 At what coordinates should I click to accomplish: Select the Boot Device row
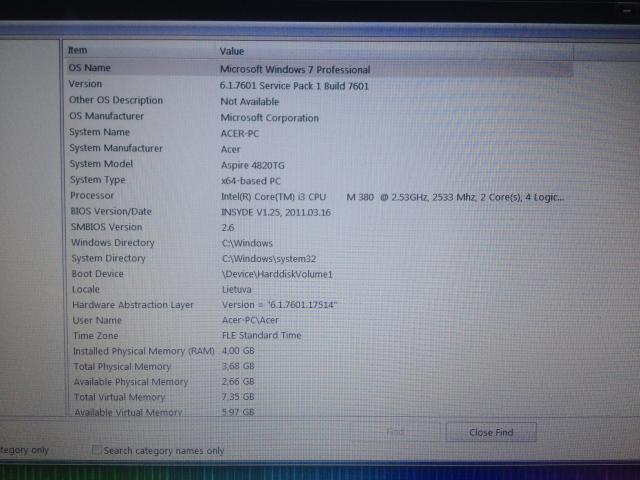click(x=98, y=274)
